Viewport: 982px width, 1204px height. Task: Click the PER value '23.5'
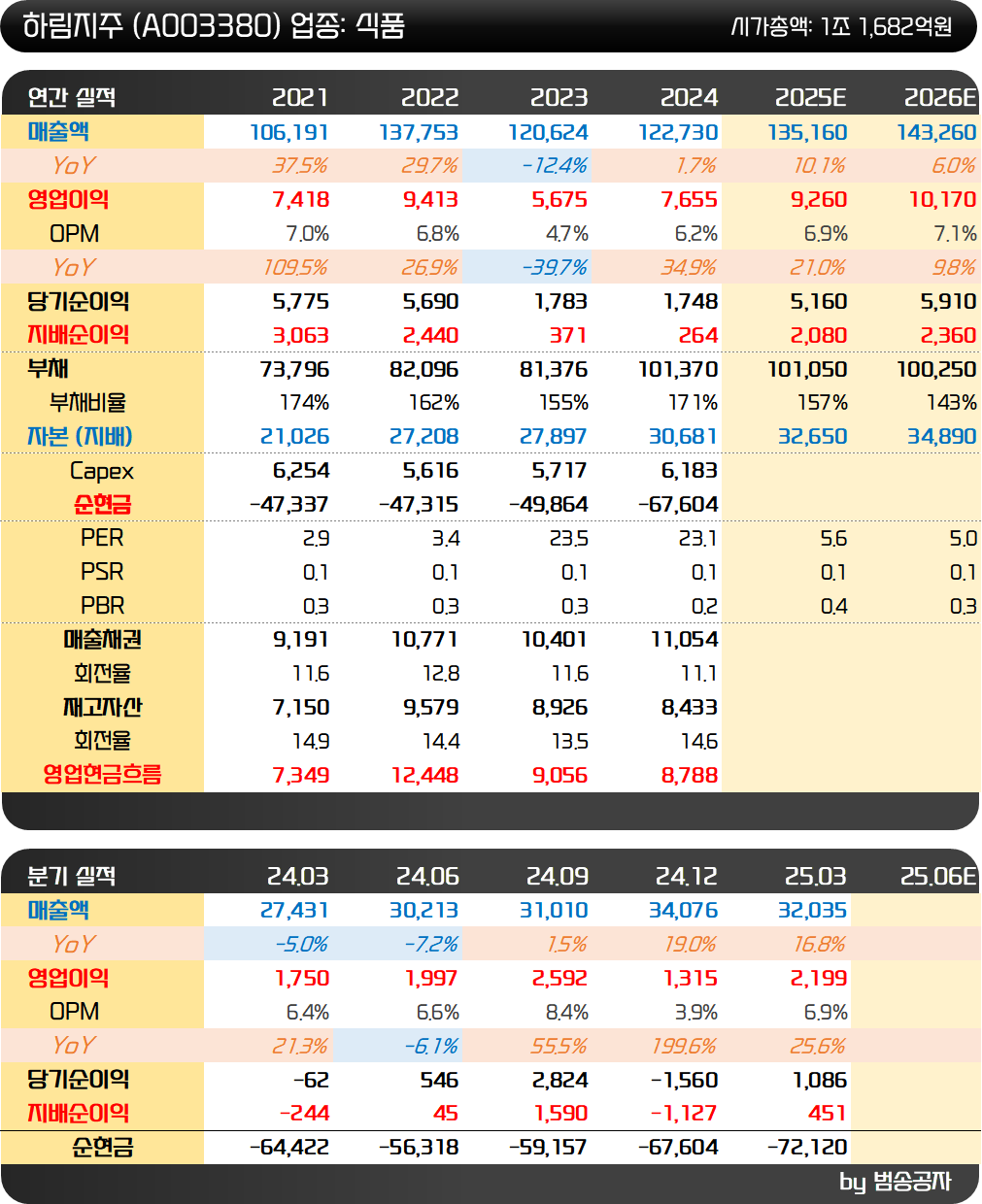[568, 539]
